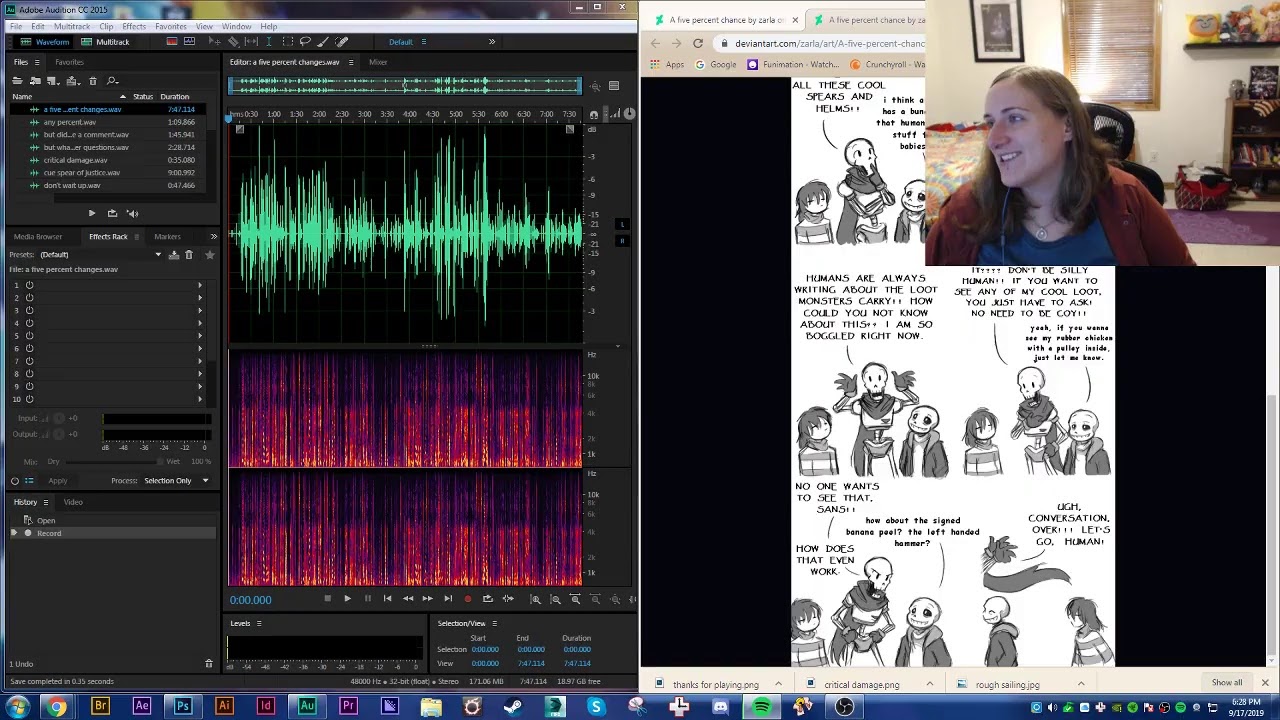Save effects rack as preset

pyautogui.click(x=174, y=255)
